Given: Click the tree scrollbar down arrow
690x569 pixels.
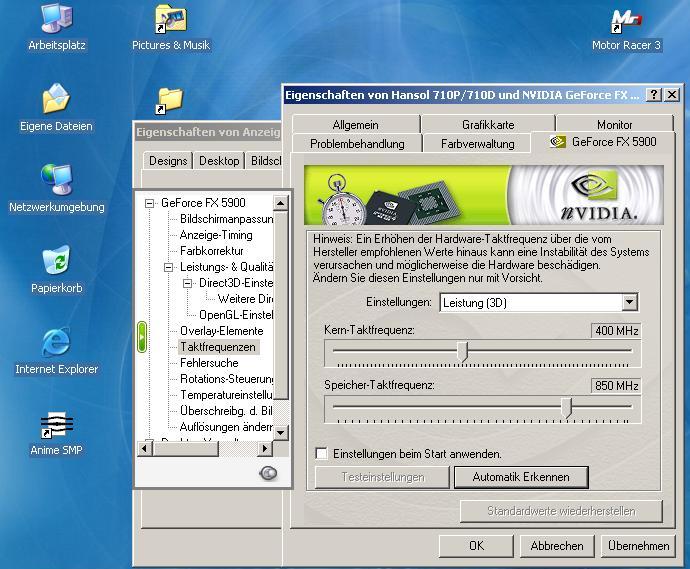Looking at the screenshot, I should pos(280,433).
